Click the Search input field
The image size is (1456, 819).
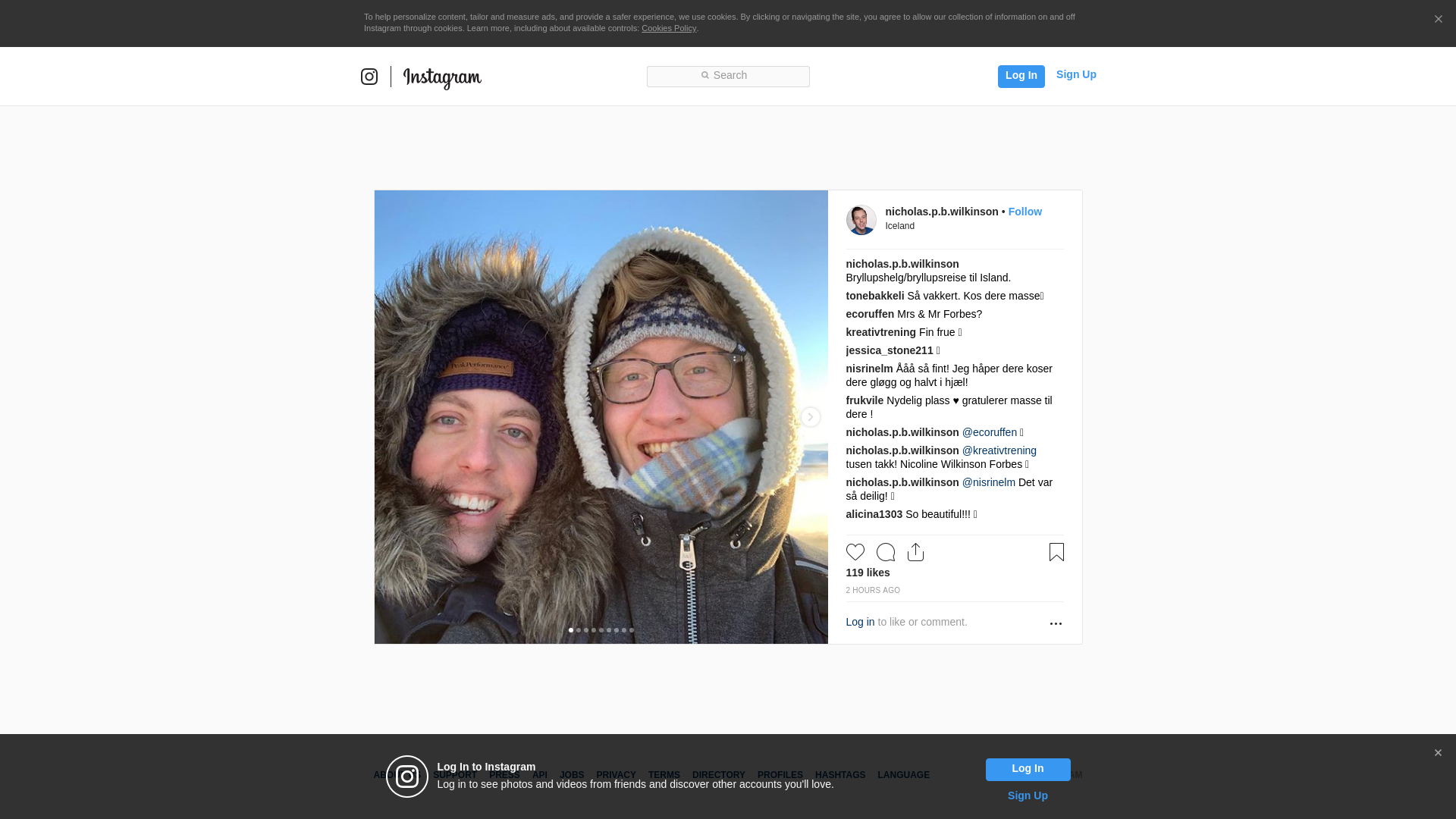[728, 77]
